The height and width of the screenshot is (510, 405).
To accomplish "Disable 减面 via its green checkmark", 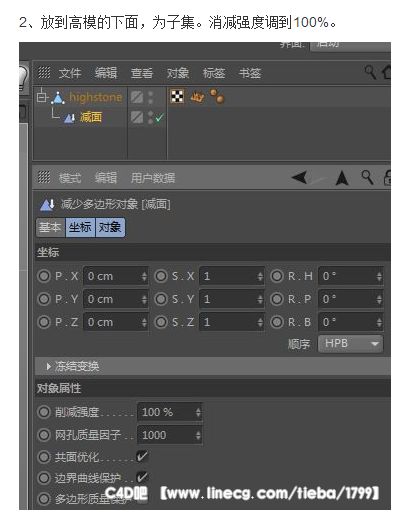I will [160, 117].
